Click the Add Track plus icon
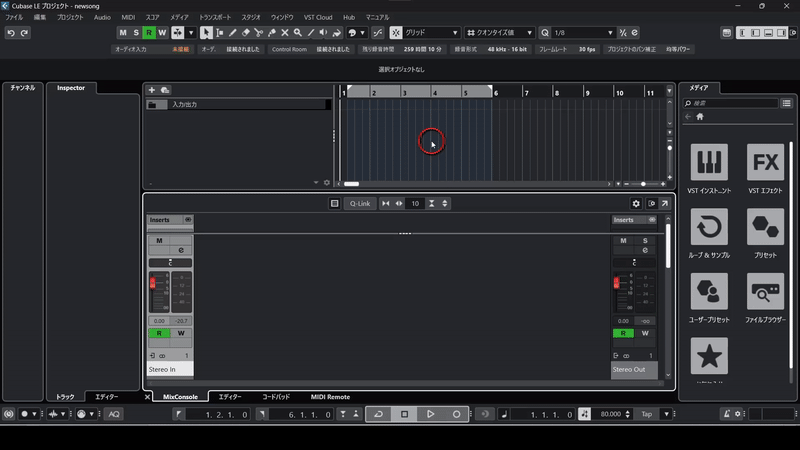The height and width of the screenshot is (450, 800). [x=152, y=90]
